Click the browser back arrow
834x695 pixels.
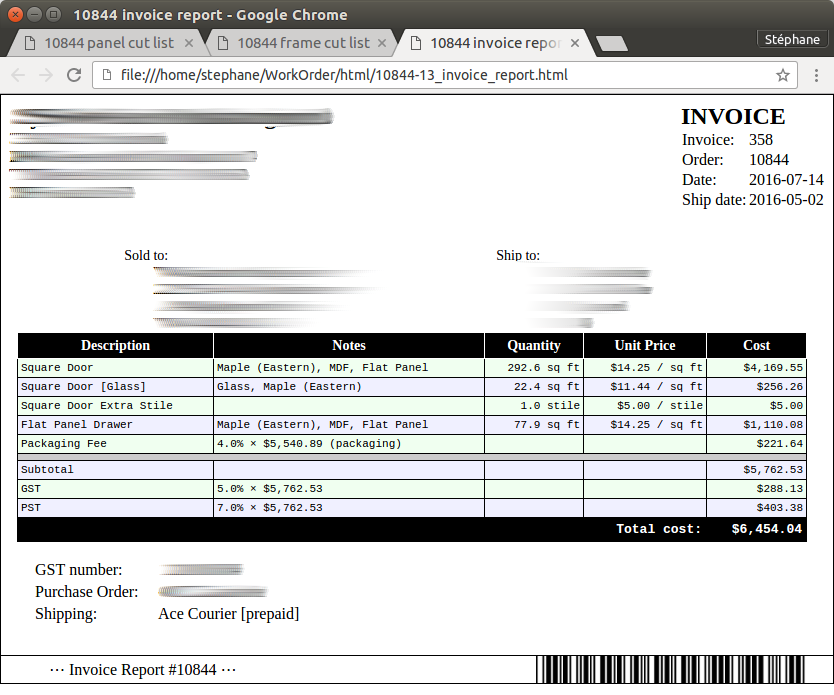[x=19, y=75]
